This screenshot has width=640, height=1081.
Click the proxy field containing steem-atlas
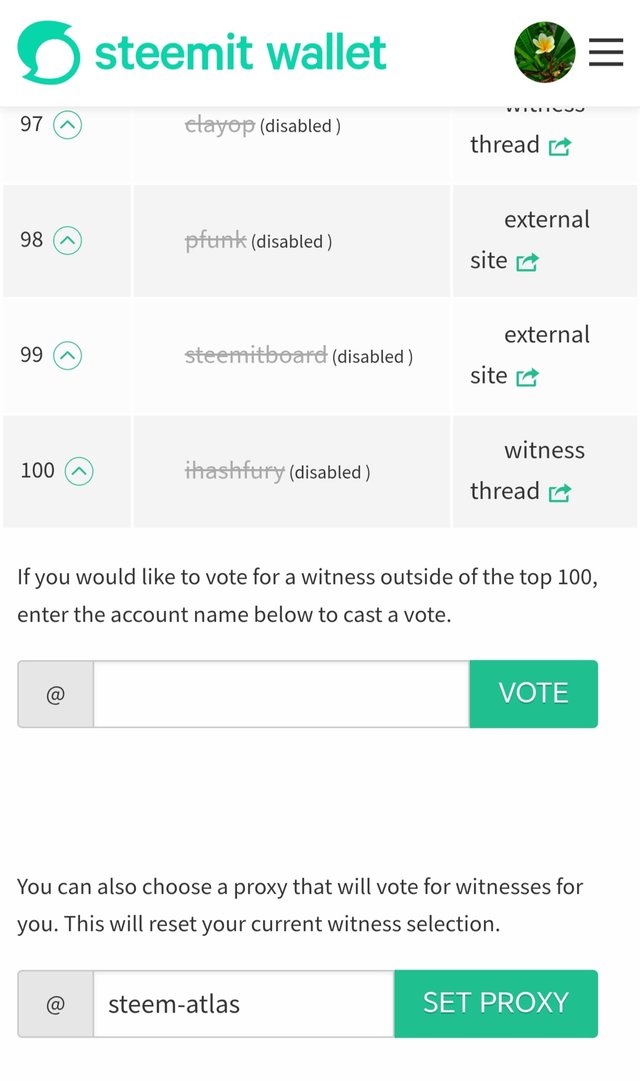pyautogui.click(x=243, y=1004)
